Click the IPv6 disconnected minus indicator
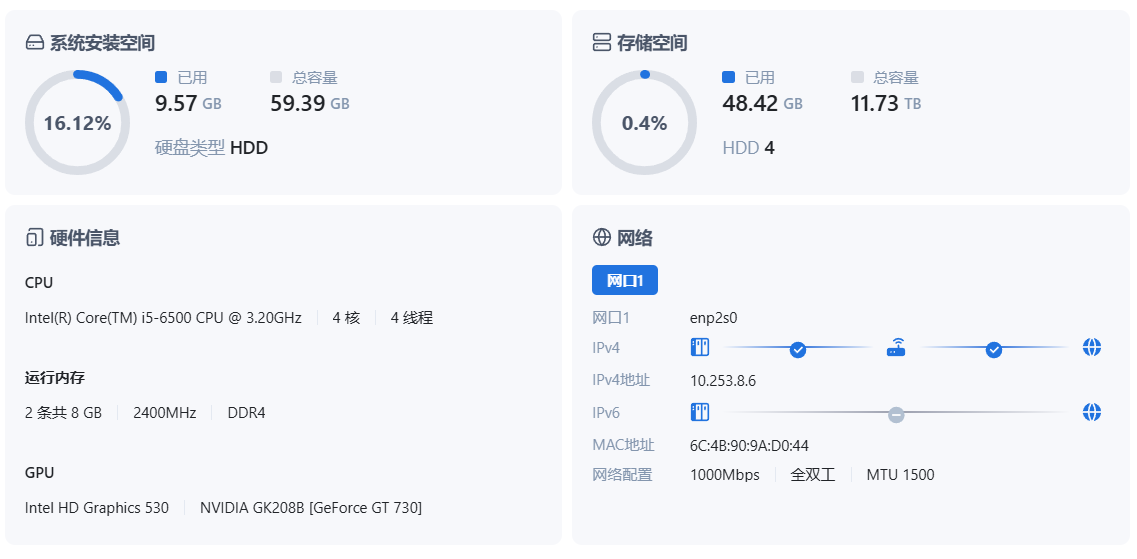The image size is (1137, 559). coord(896,414)
